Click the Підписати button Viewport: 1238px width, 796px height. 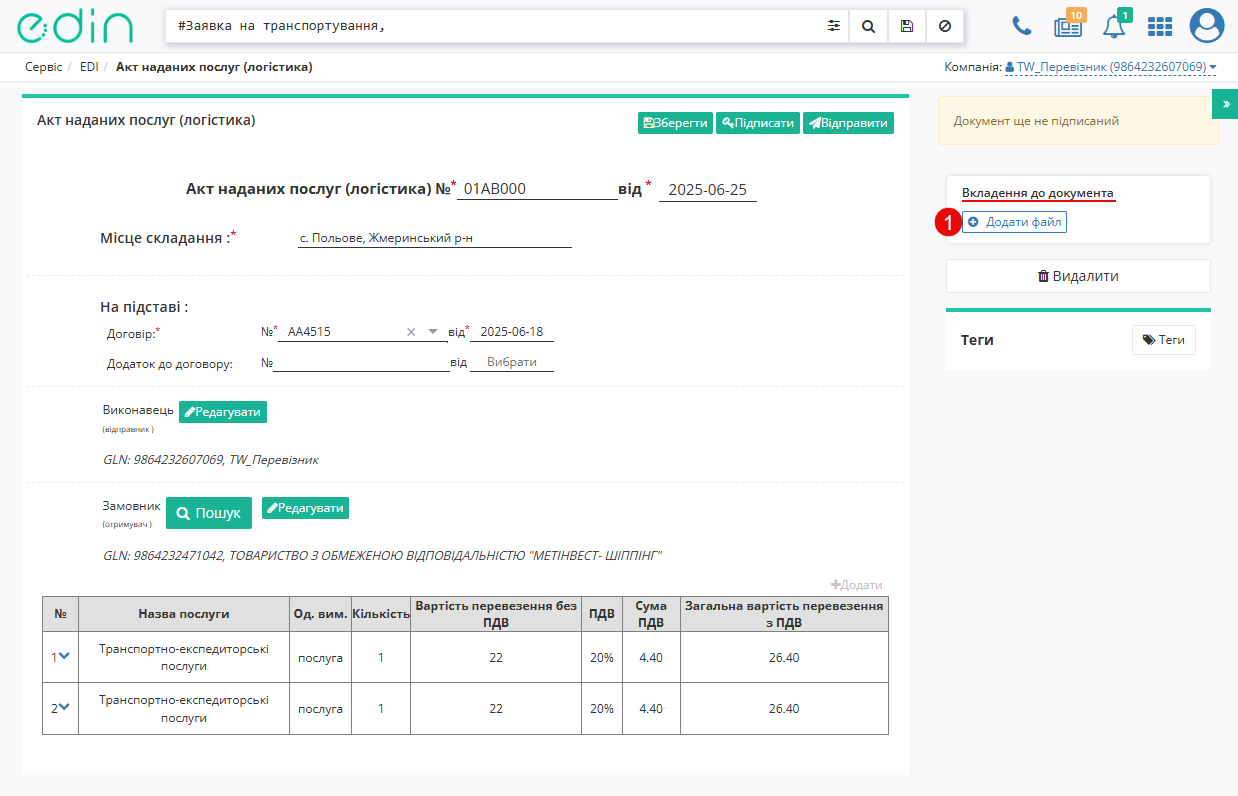[758, 123]
